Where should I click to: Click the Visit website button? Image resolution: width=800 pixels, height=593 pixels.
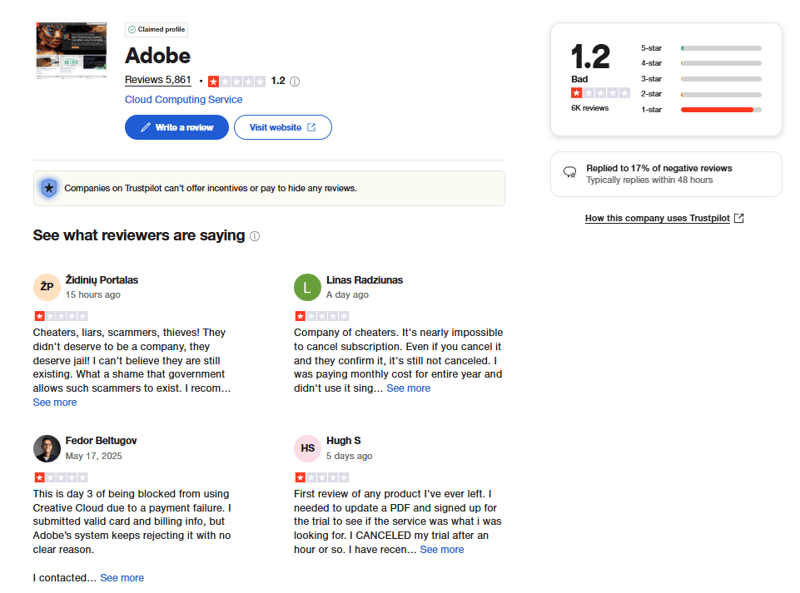282,127
